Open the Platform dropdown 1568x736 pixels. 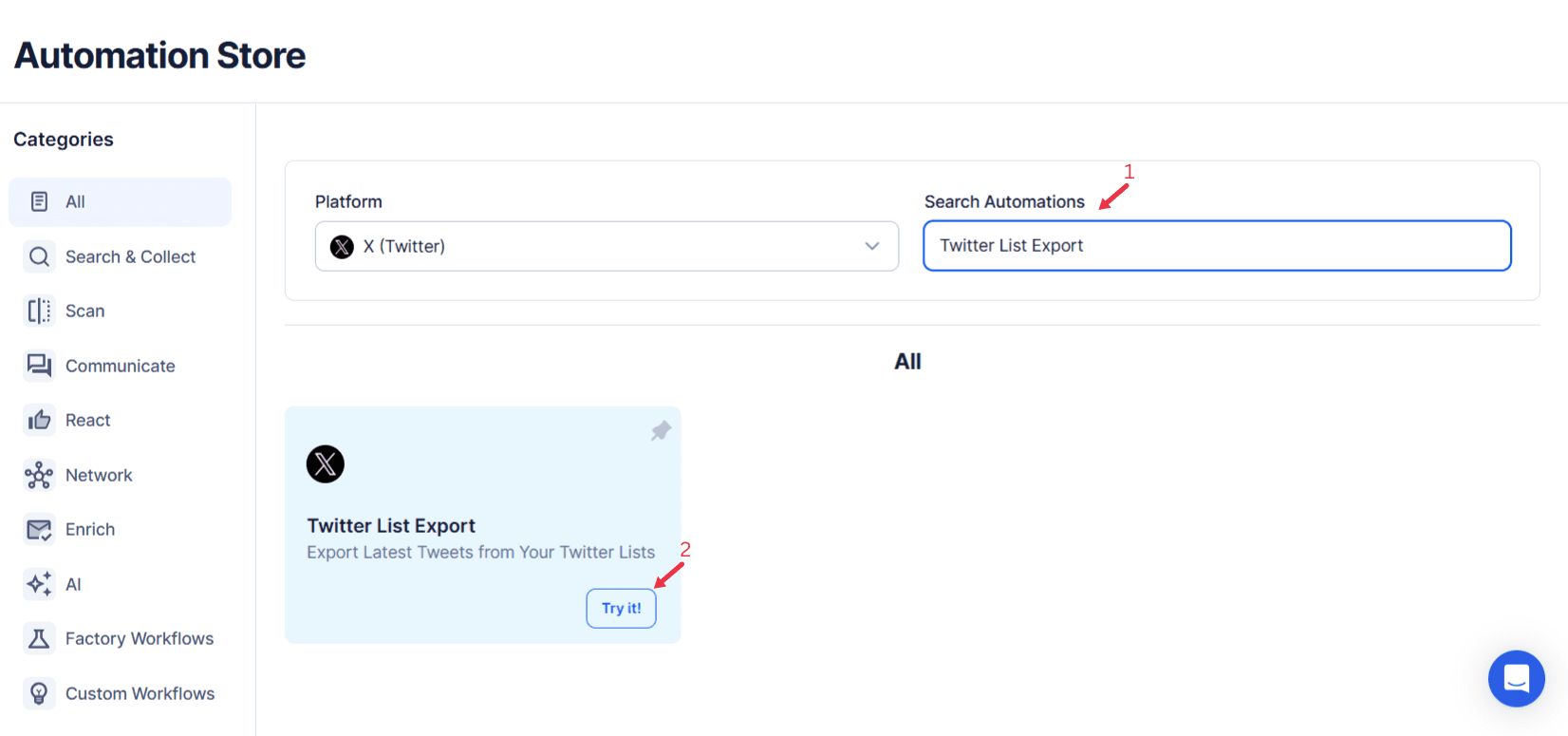pos(607,246)
